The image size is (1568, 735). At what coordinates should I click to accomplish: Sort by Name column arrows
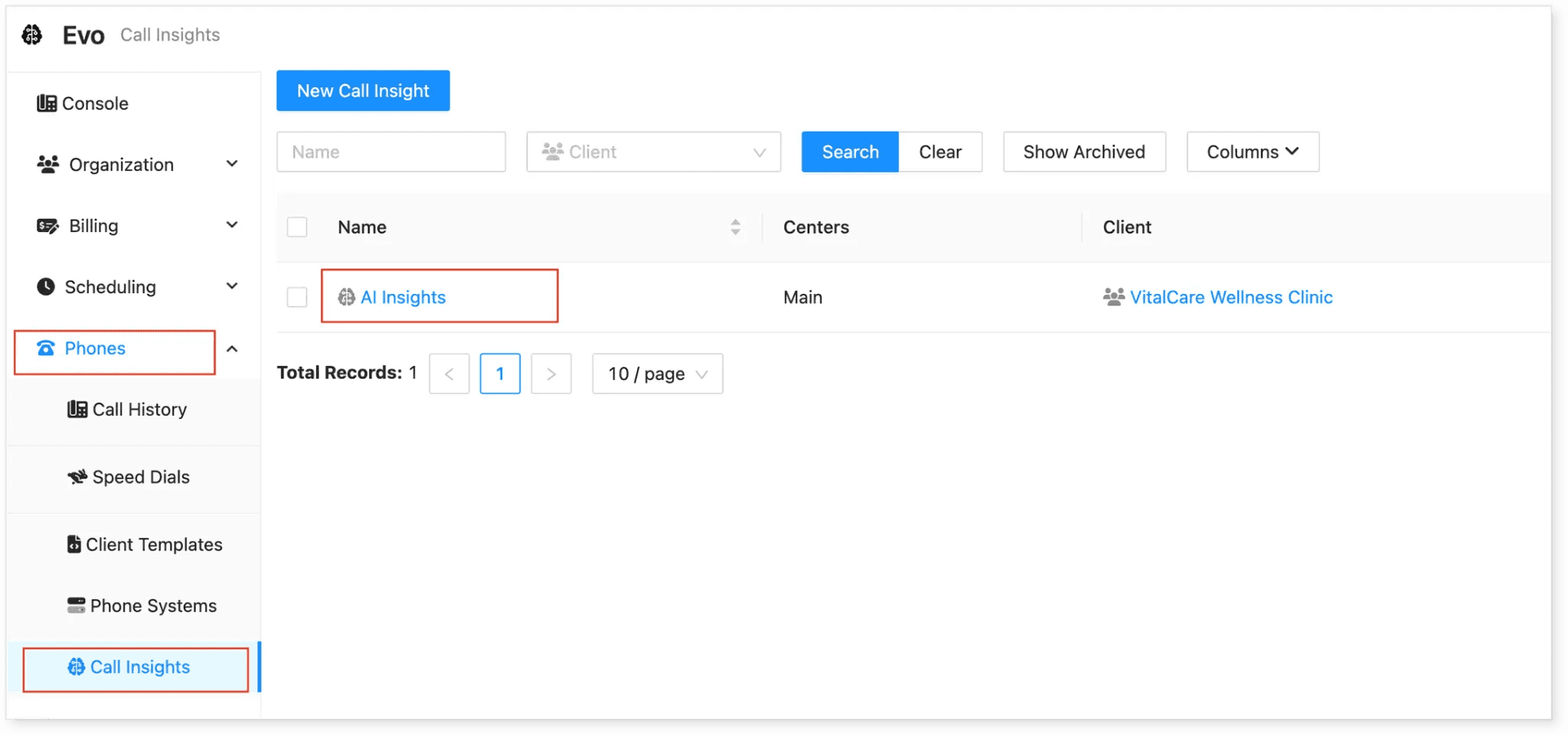click(735, 227)
